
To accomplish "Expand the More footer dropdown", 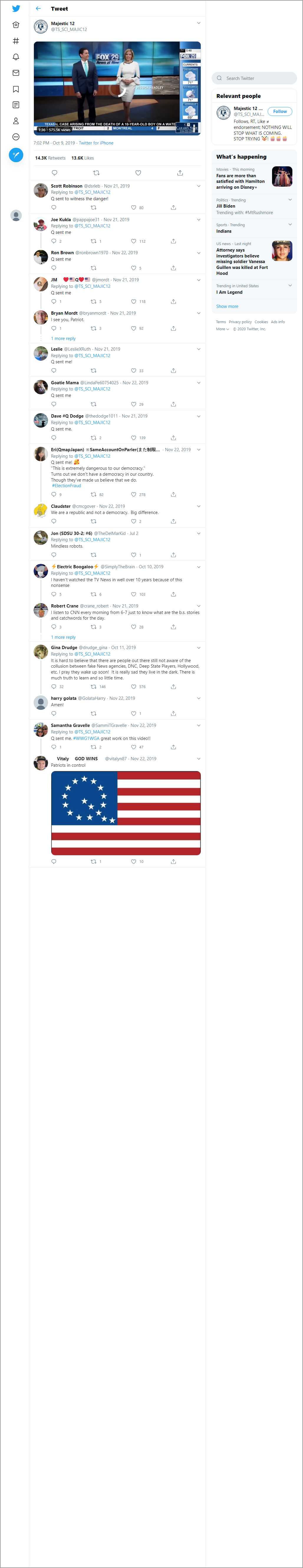I will [x=222, y=329].
